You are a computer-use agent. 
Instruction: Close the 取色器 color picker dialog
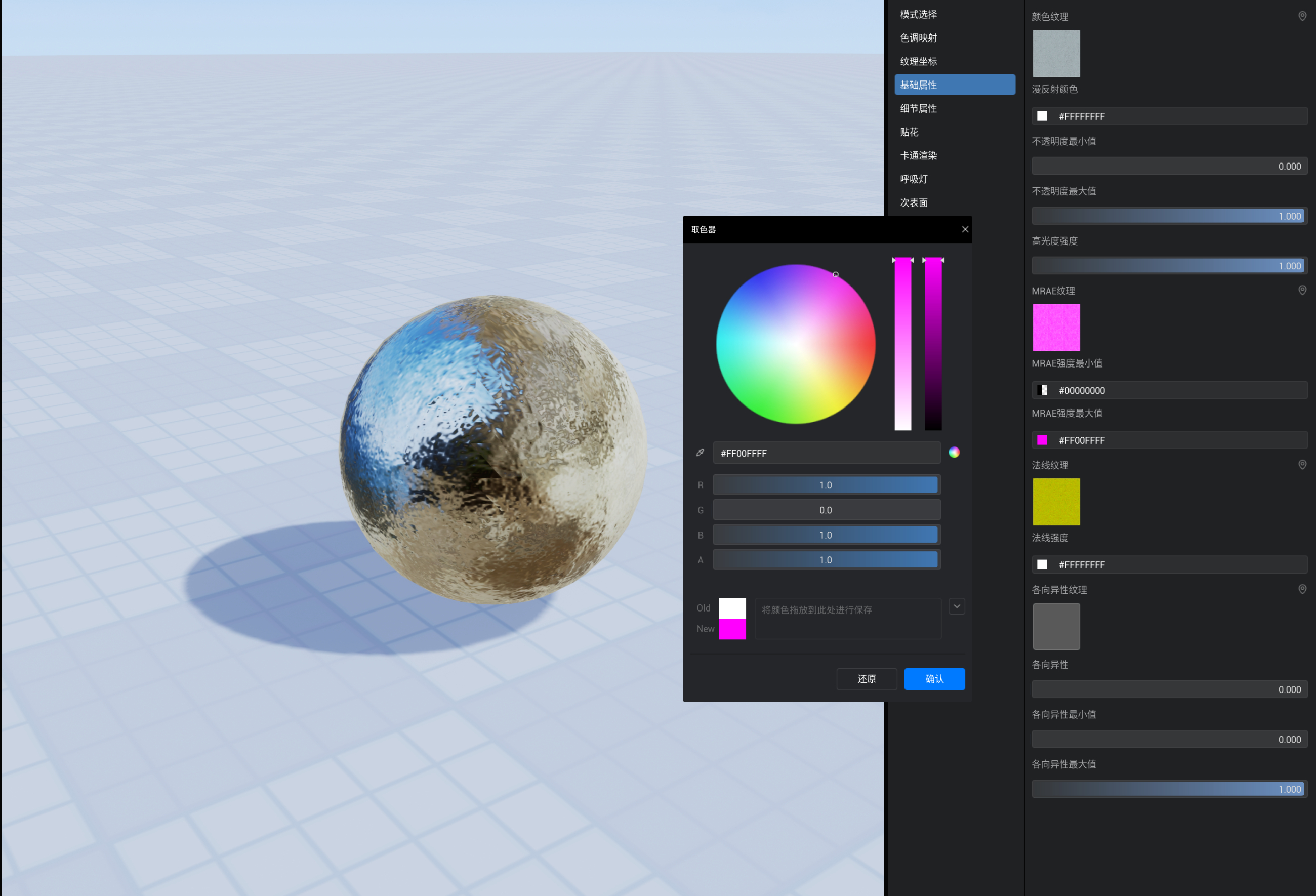pyautogui.click(x=965, y=229)
